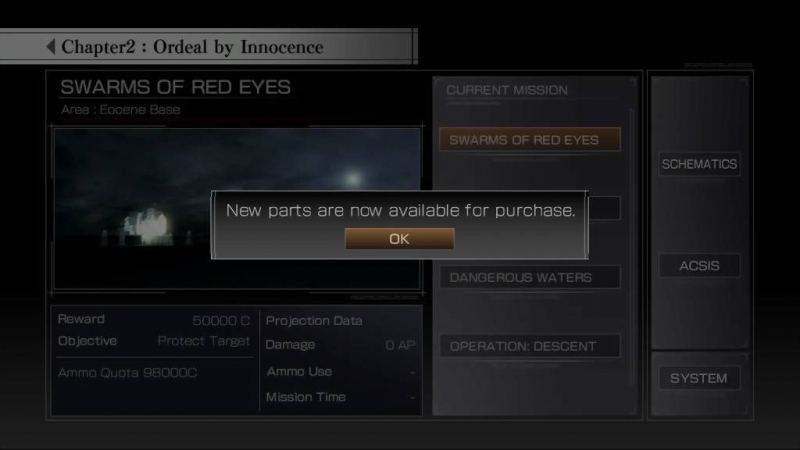Click the mission list vertical scrollbar
The height and width of the screenshot is (450, 800).
click(x=632, y=247)
